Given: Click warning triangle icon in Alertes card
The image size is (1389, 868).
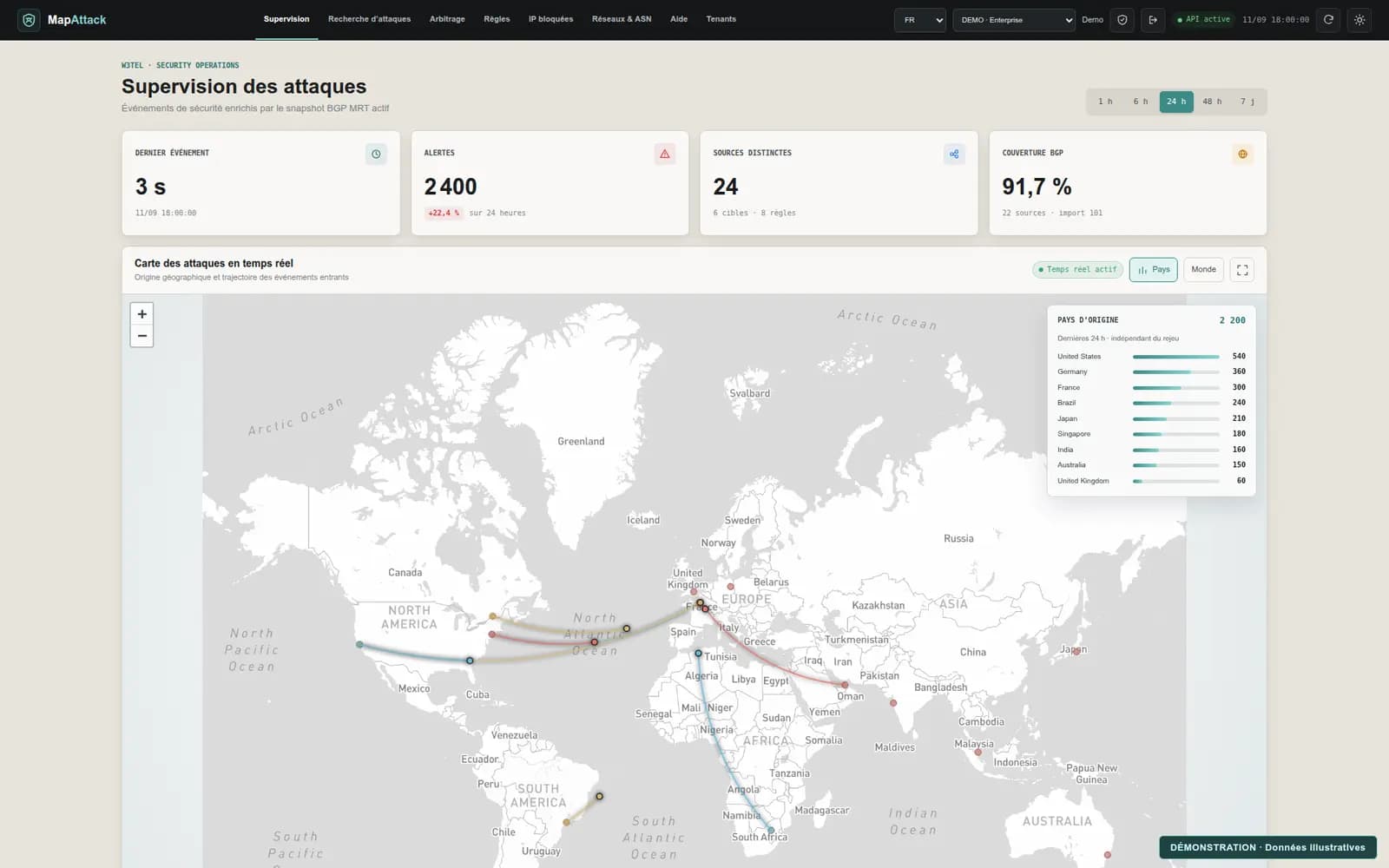Looking at the screenshot, I should click(665, 154).
